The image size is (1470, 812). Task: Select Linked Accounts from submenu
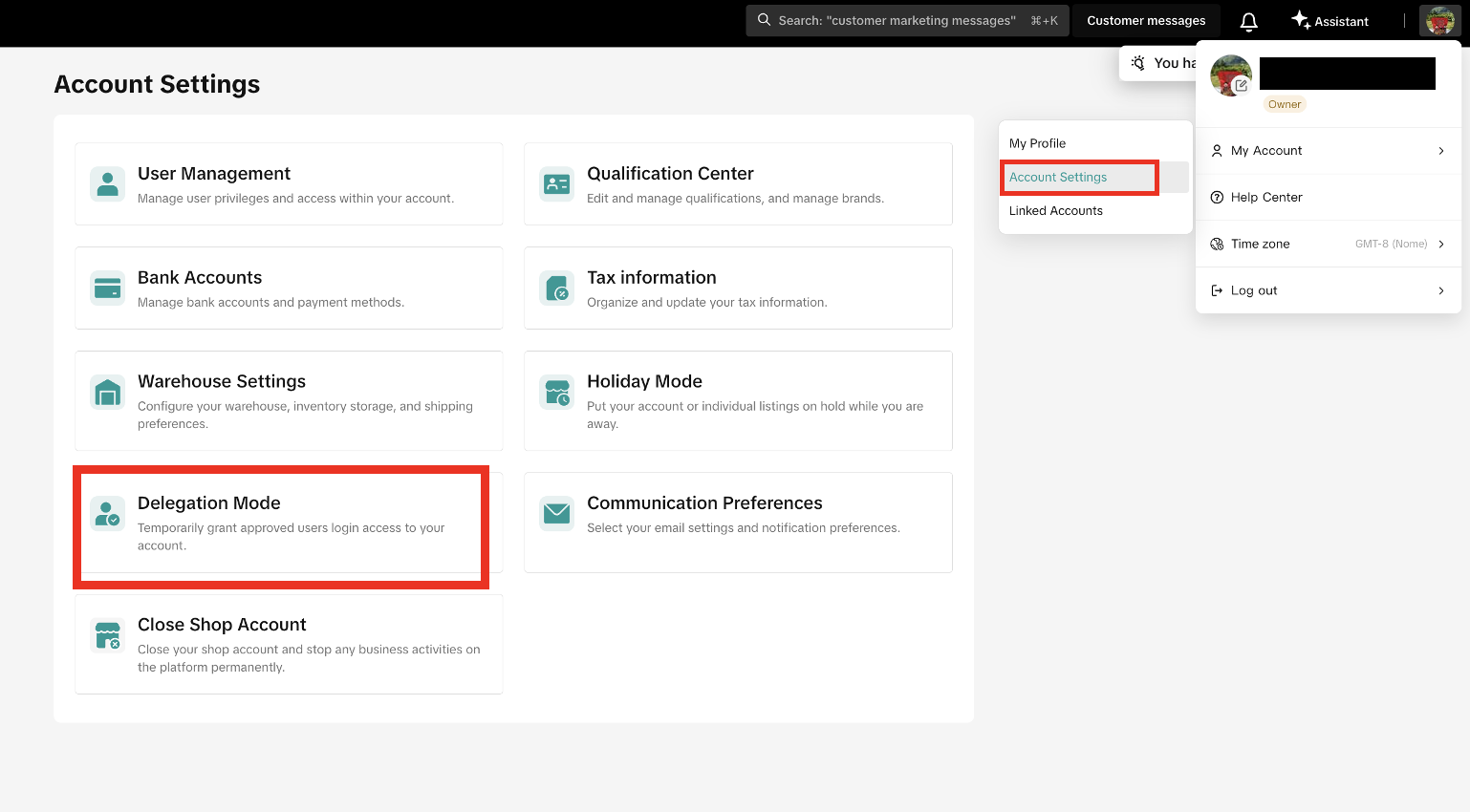pos(1055,210)
